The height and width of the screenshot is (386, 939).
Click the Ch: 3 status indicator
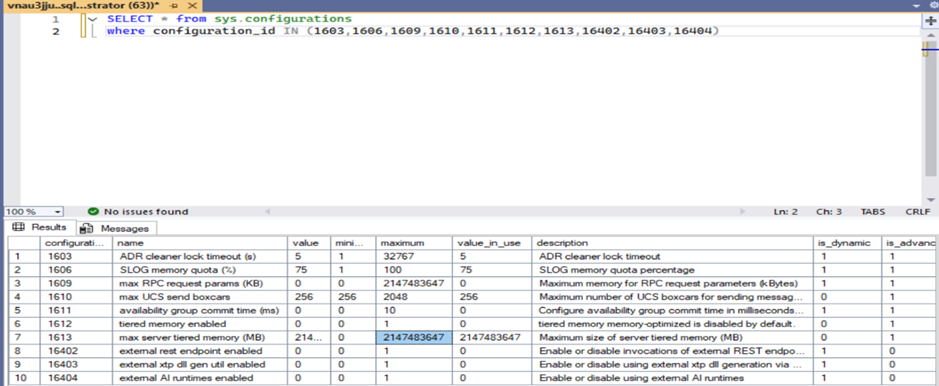click(x=829, y=212)
